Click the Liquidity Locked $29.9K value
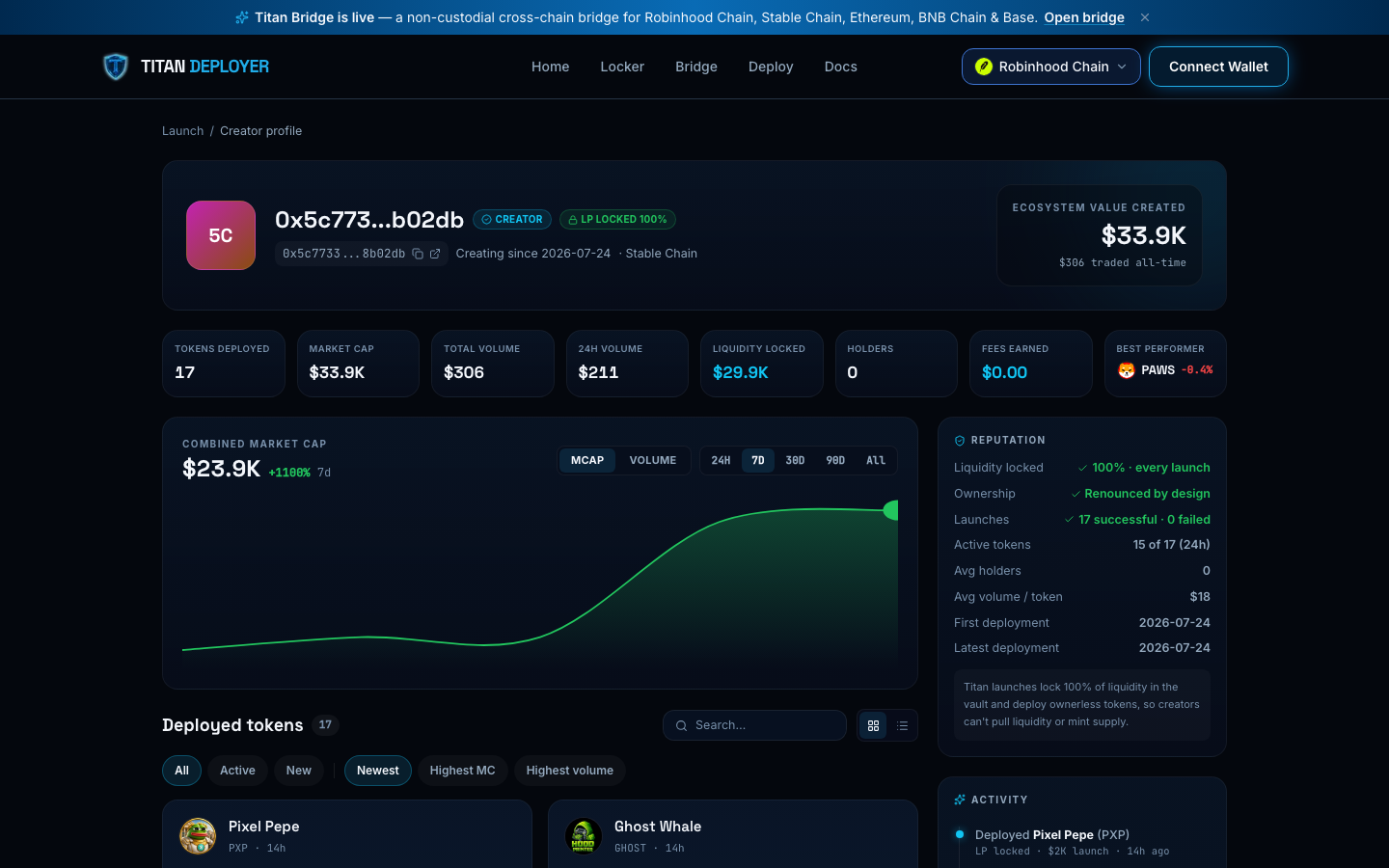 tap(741, 372)
